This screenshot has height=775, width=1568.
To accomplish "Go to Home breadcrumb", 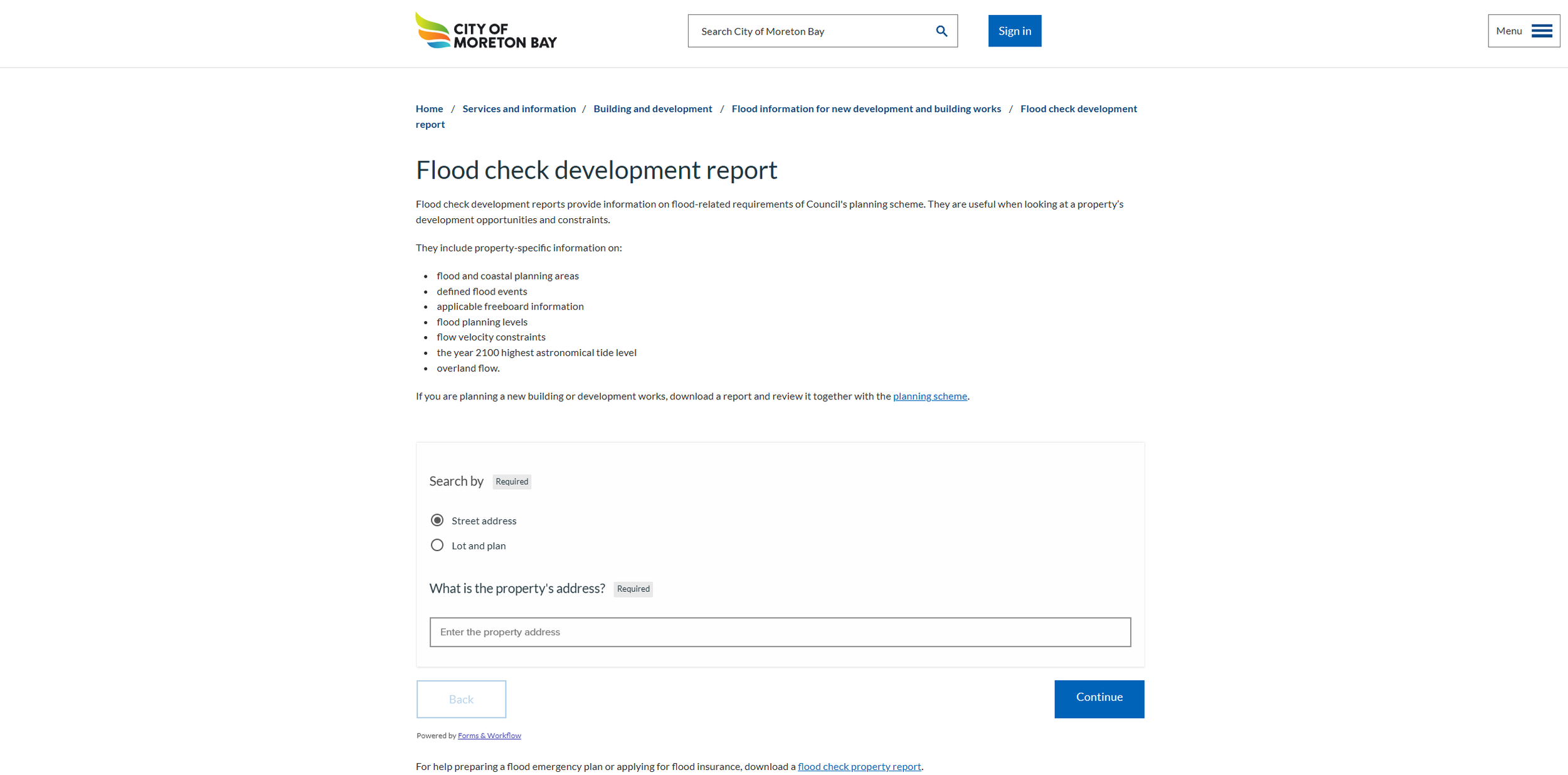I will (x=429, y=108).
